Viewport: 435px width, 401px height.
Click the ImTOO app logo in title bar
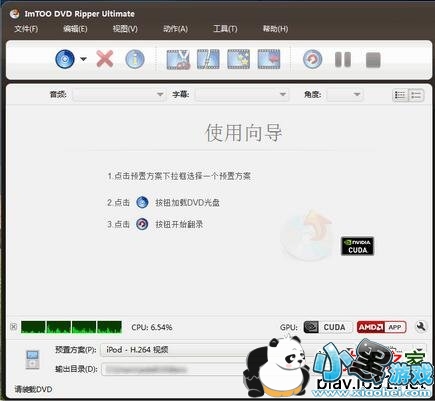[x=14, y=14]
